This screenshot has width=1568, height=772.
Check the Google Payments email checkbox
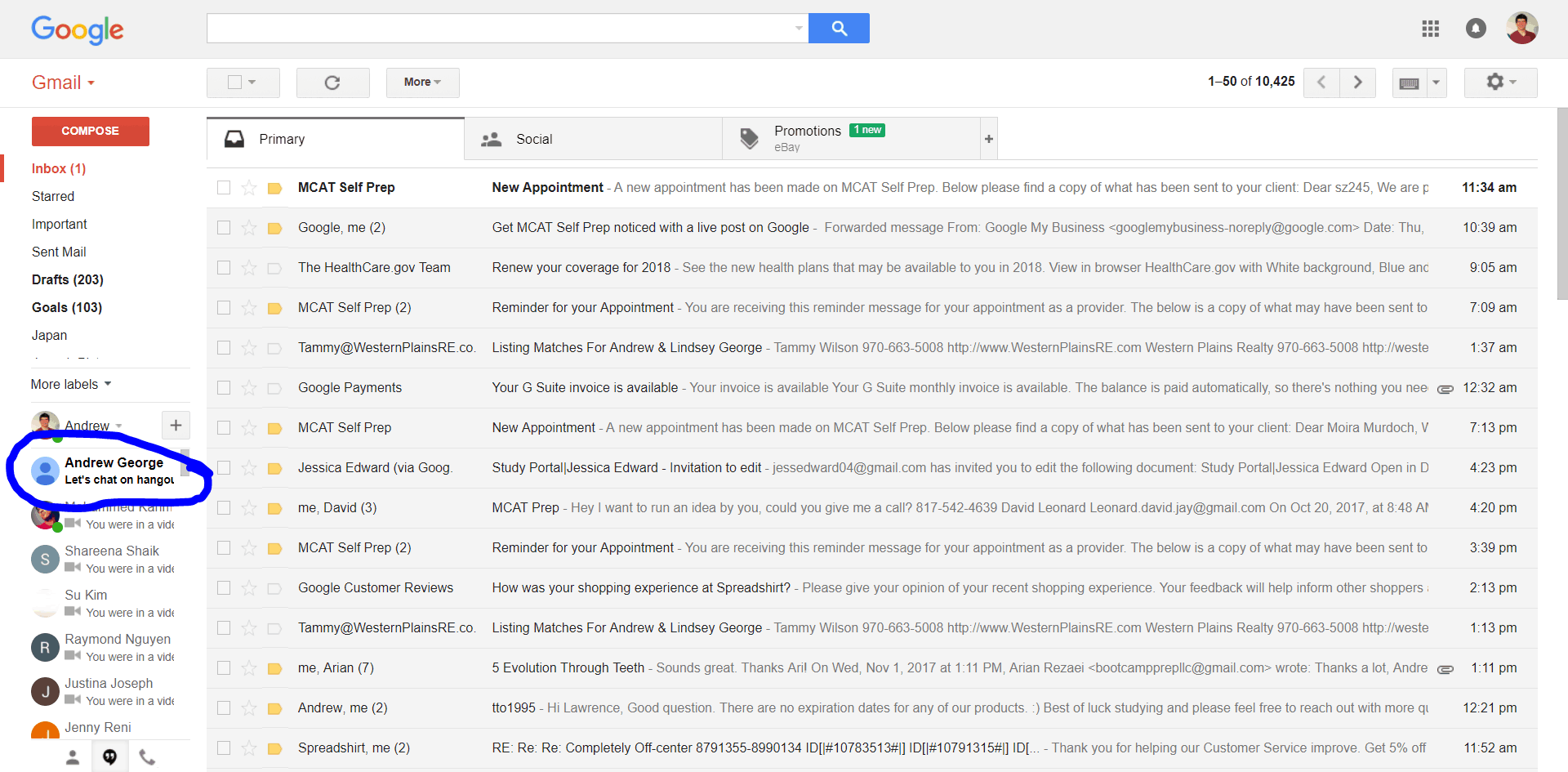[x=224, y=388]
